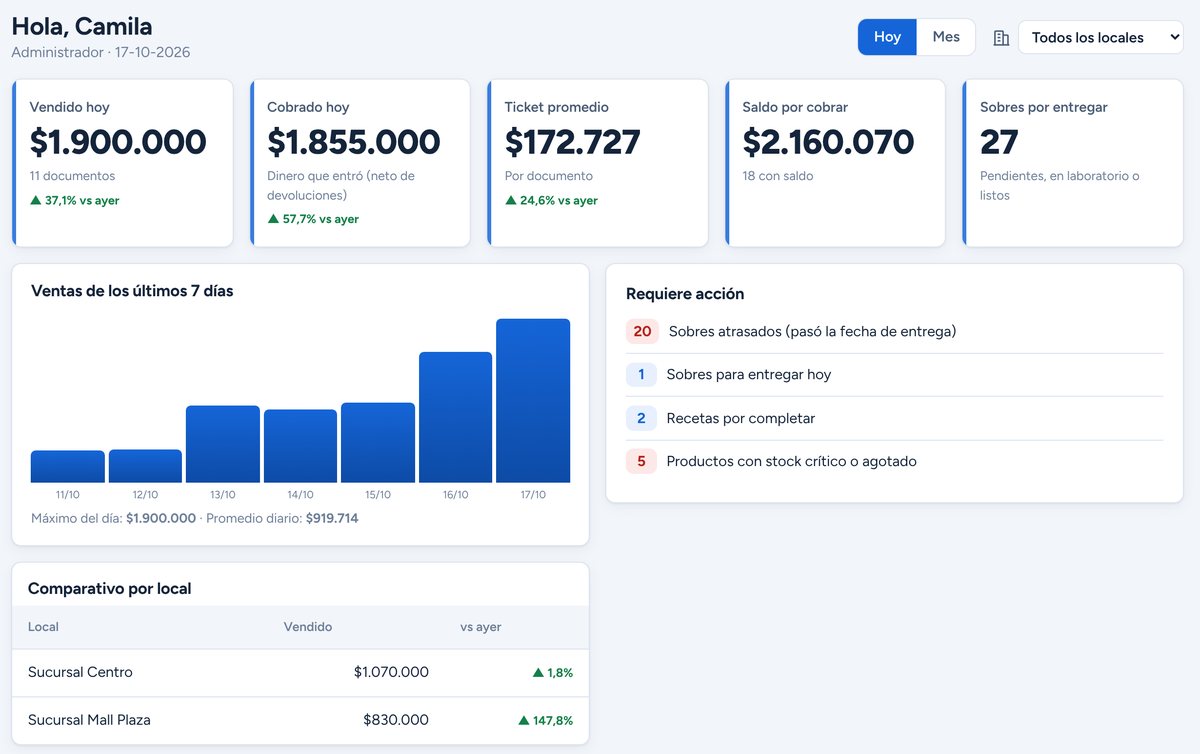Click the 147,8% change value
This screenshot has width=1200, height=754.
point(546,720)
